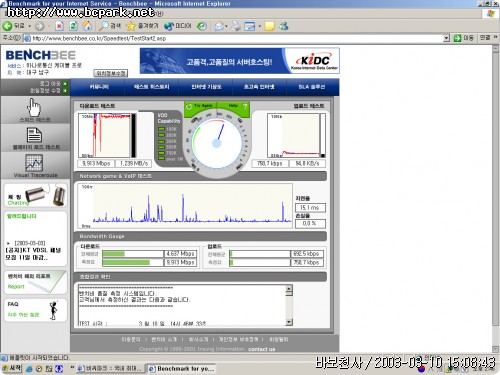
Task: Go to the Home page icon
Action: pyautogui.click(x=87, y=26)
